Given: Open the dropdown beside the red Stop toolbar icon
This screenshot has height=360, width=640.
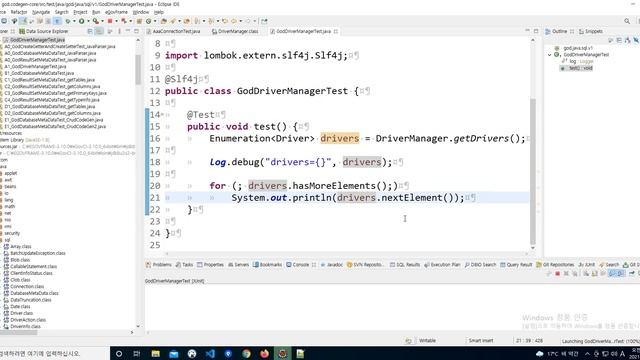Looking at the screenshot, I should (x=116, y=21).
